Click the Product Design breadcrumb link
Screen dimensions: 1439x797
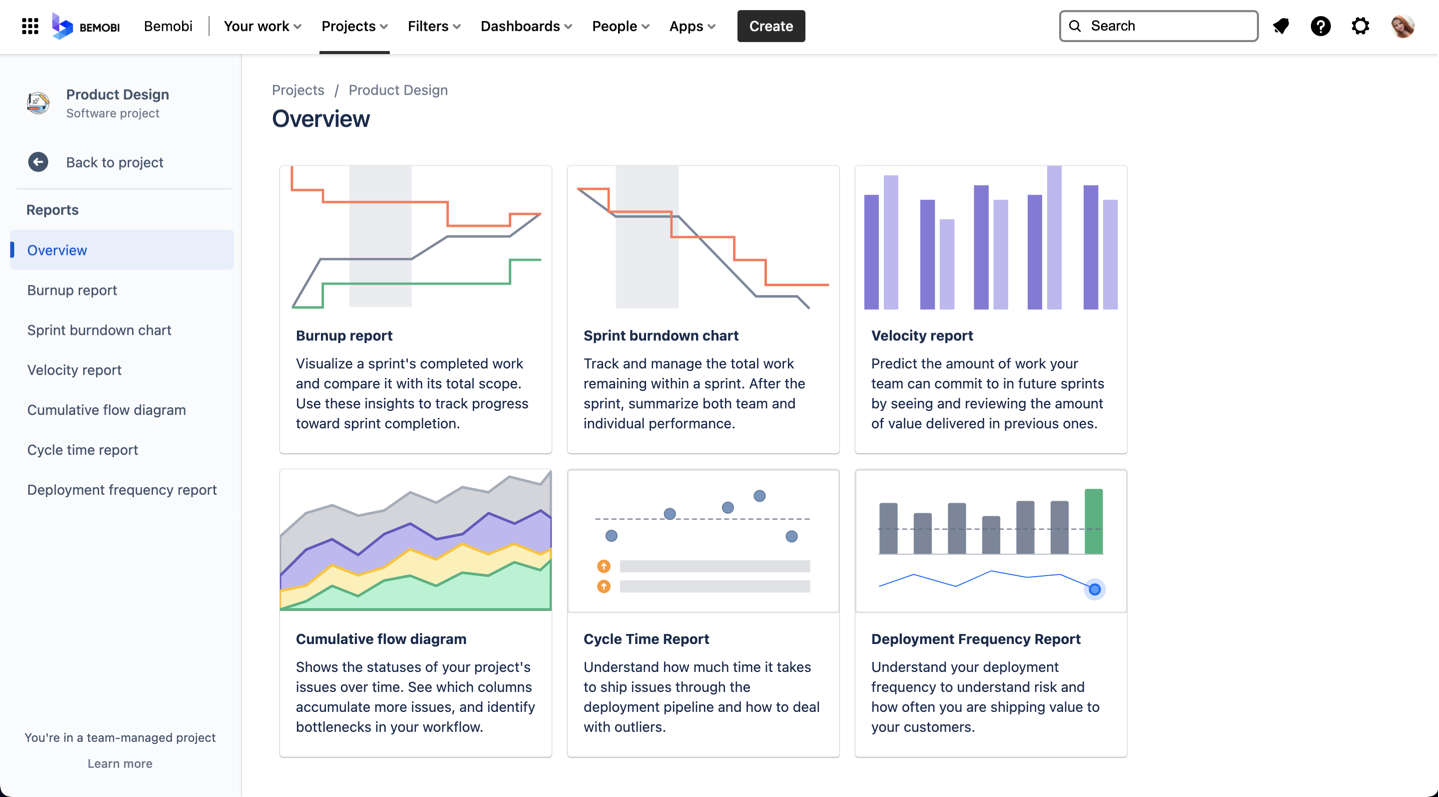pyautogui.click(x=398, y=90)
